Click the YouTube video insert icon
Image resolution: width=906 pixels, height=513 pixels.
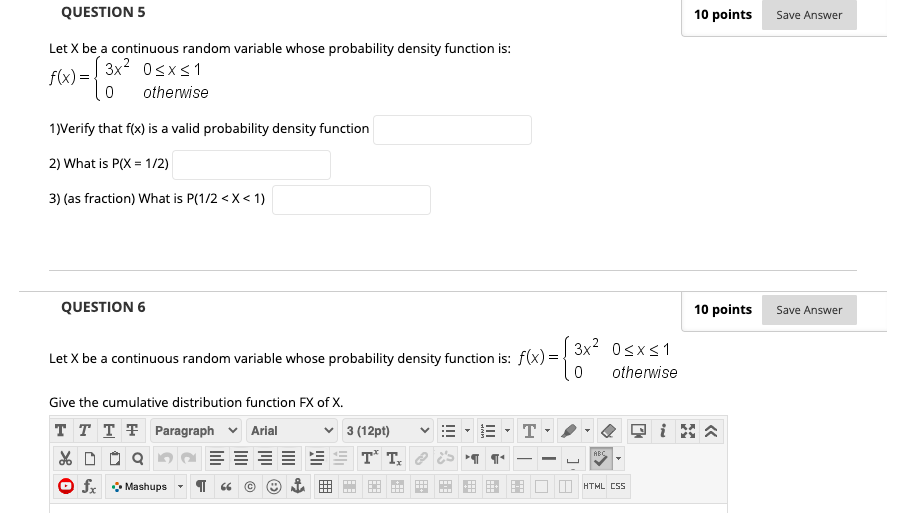[66, 486]
